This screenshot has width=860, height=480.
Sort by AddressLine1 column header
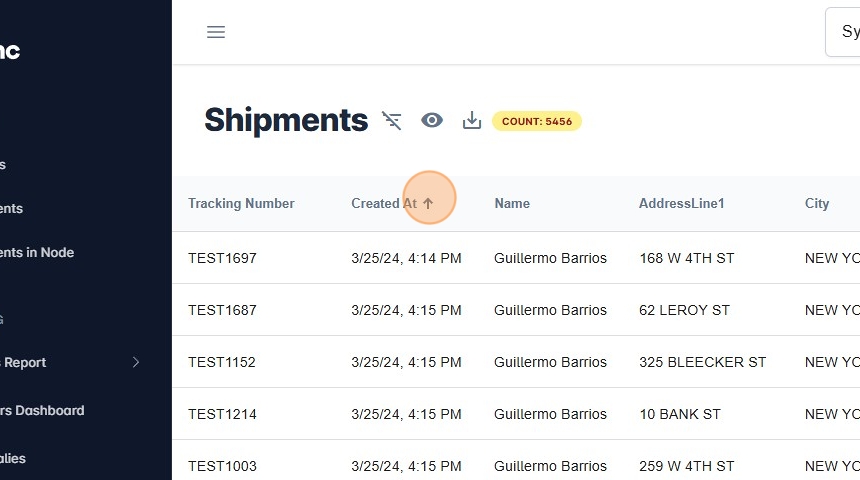[x=681, y=203]
